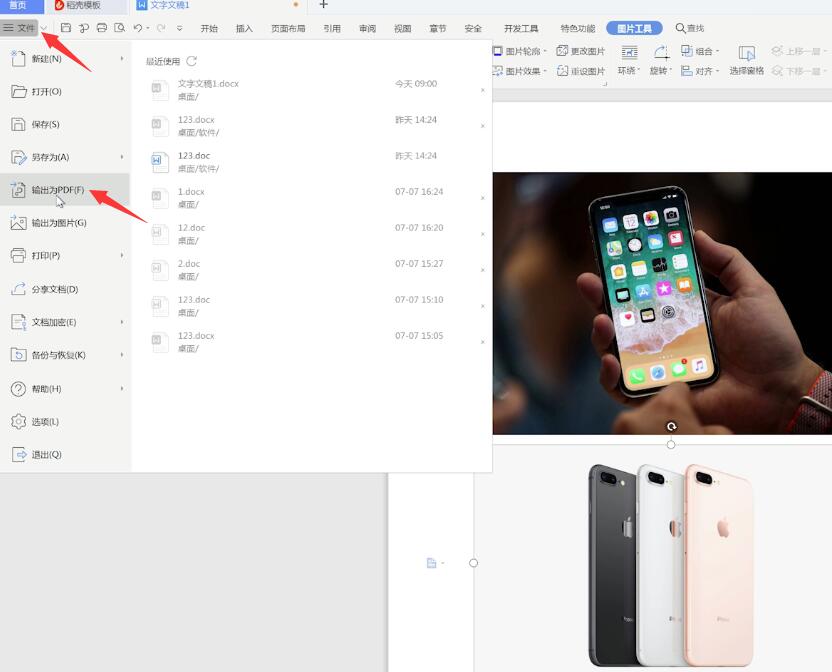
Task: Open the 页面布局 ribbon tab
Action: pos(288,28)
